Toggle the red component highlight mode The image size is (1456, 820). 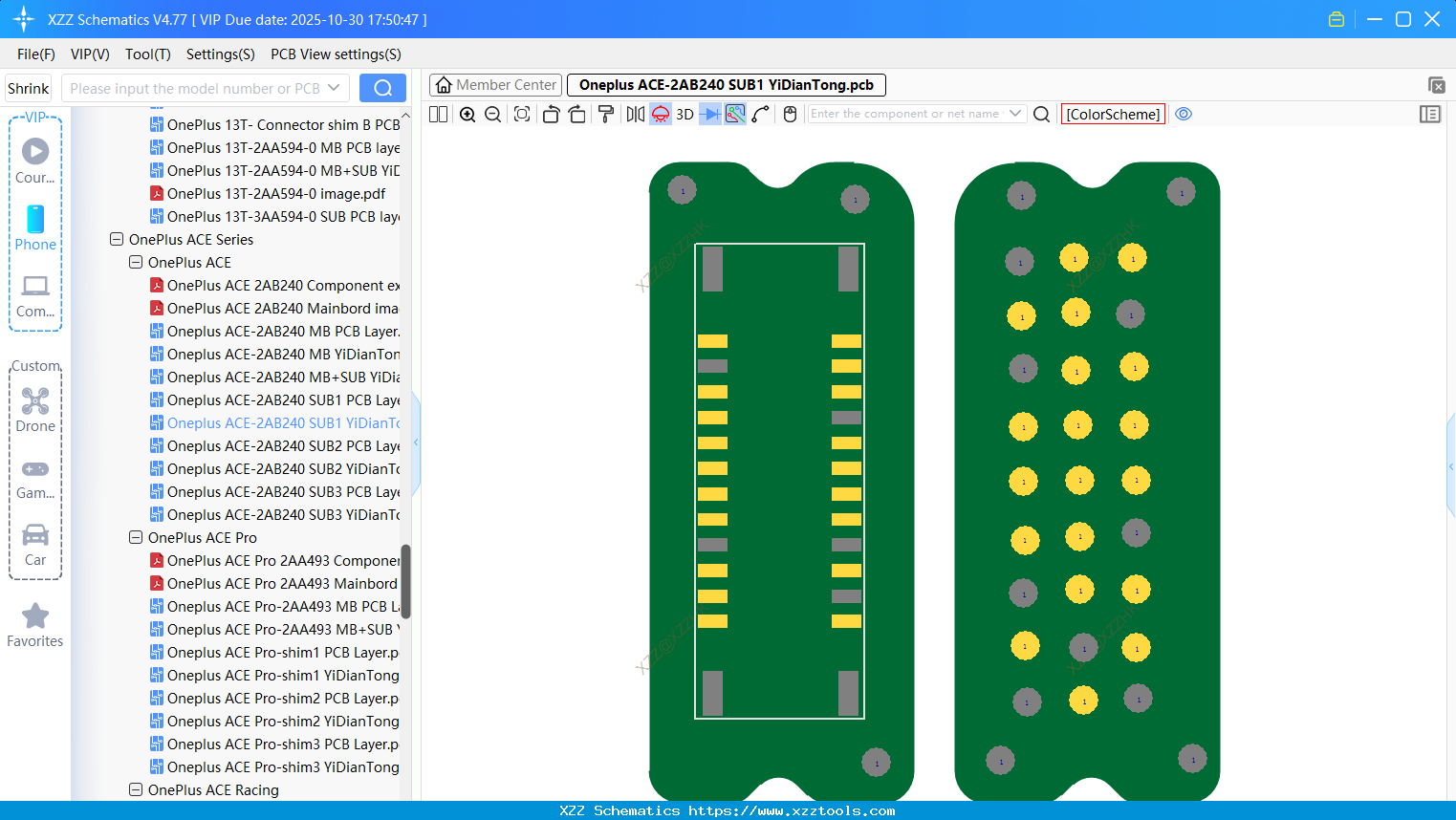[x=659, y=114]
